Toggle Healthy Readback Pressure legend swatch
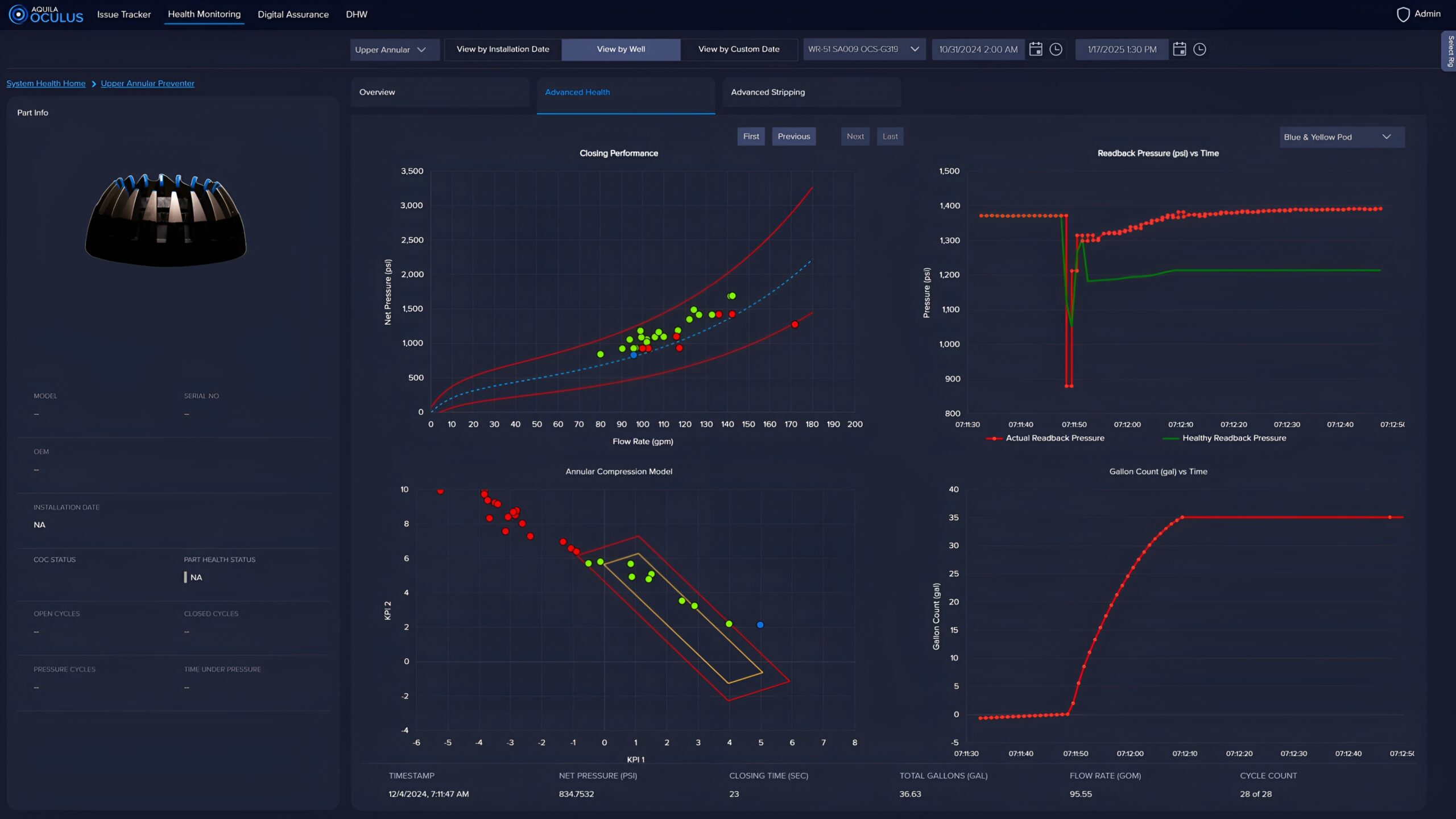This screenshot has width=1456, height=819. click(x=1170, y=439)
